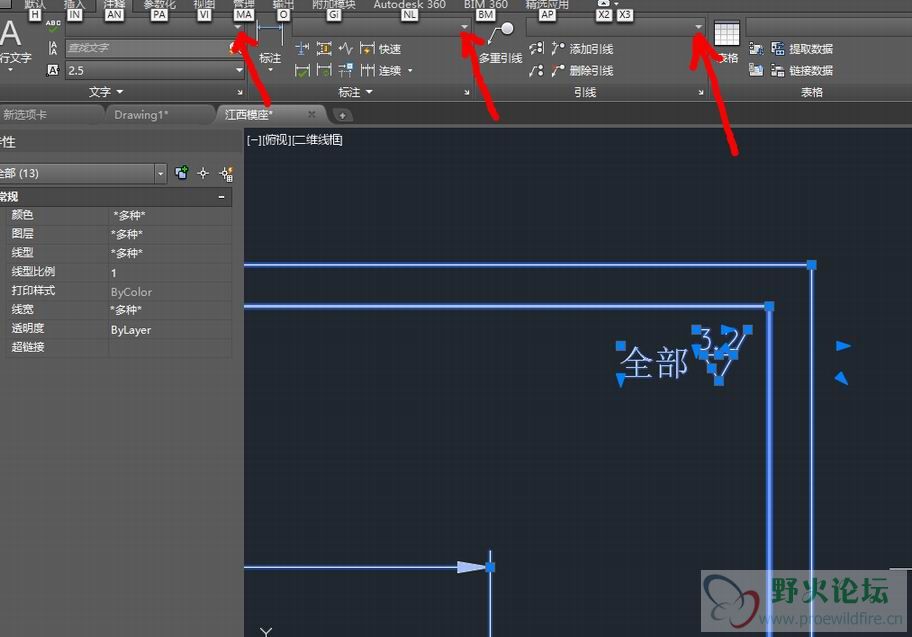The height and width of the screenshot is (637, 912).
Task: Click the yellow dimension space adjust icon
Action: click(x=324, y=48)
